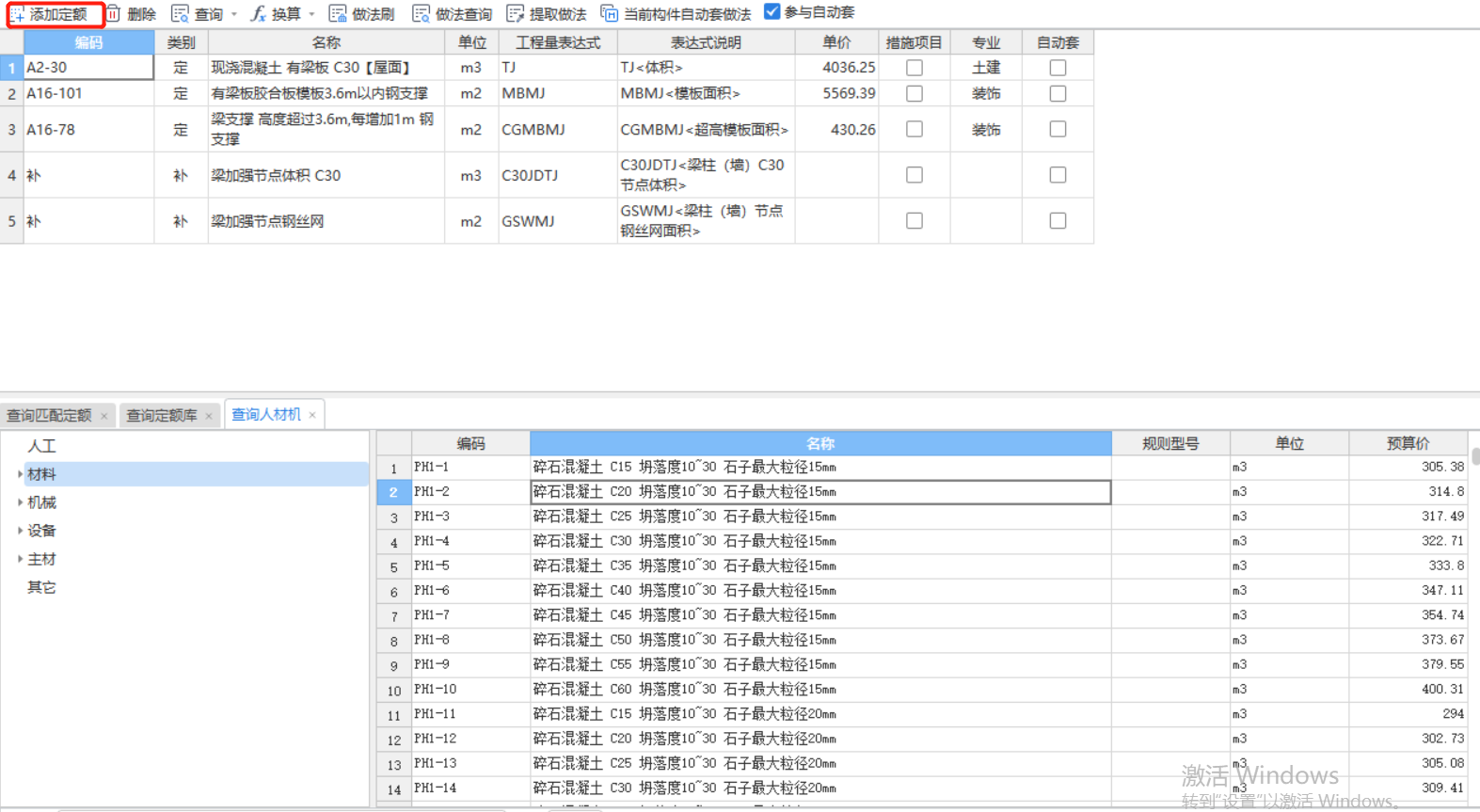Screen dimensions: 1480x812
Task: Click the 做法查询 icon
Action: pos(421,13)
